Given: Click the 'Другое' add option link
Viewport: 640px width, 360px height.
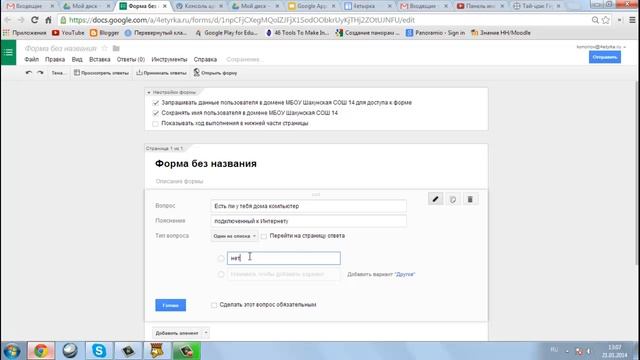Looking at the screenshot, I should tap(405, 274).
